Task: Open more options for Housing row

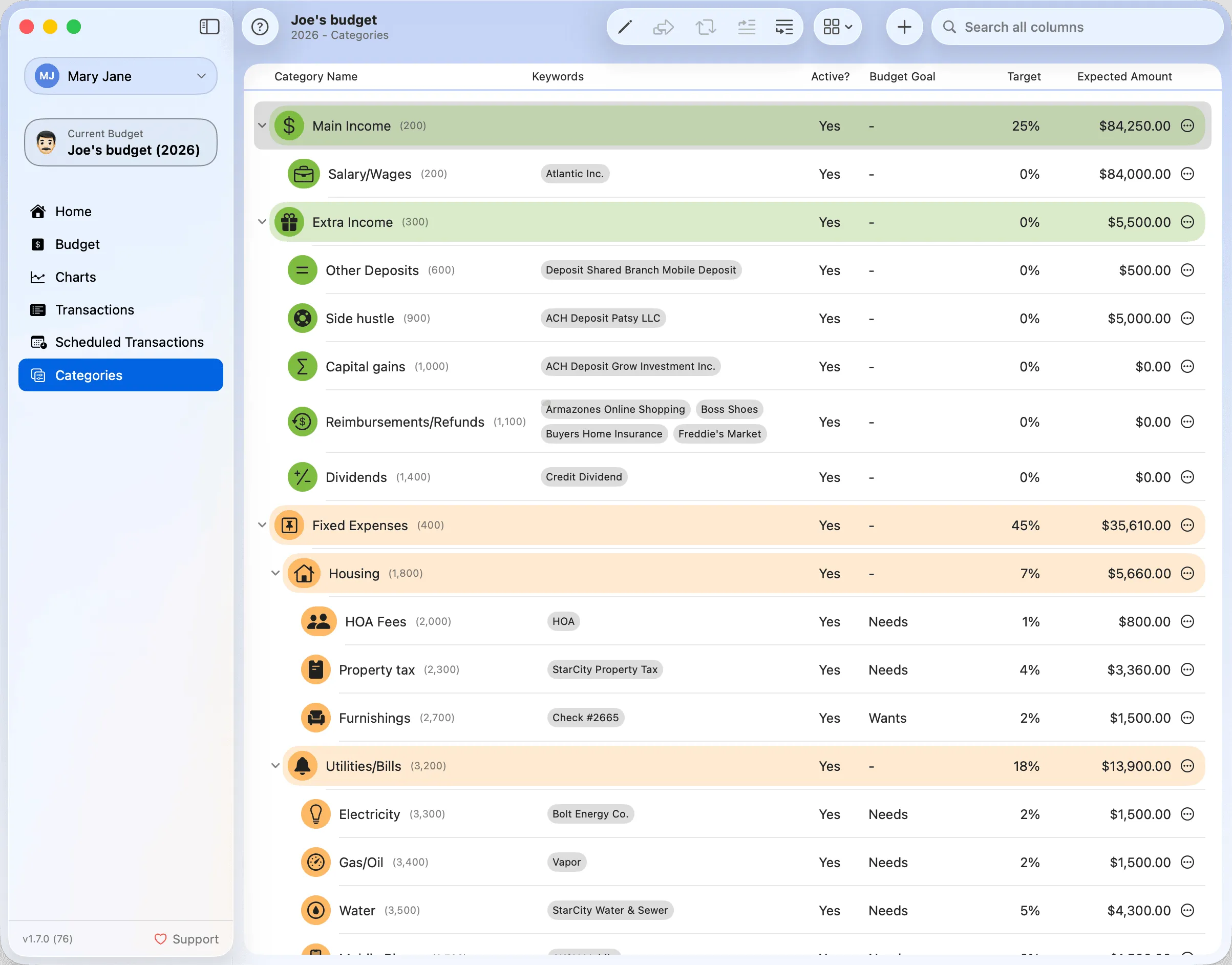Action: 1187,573
